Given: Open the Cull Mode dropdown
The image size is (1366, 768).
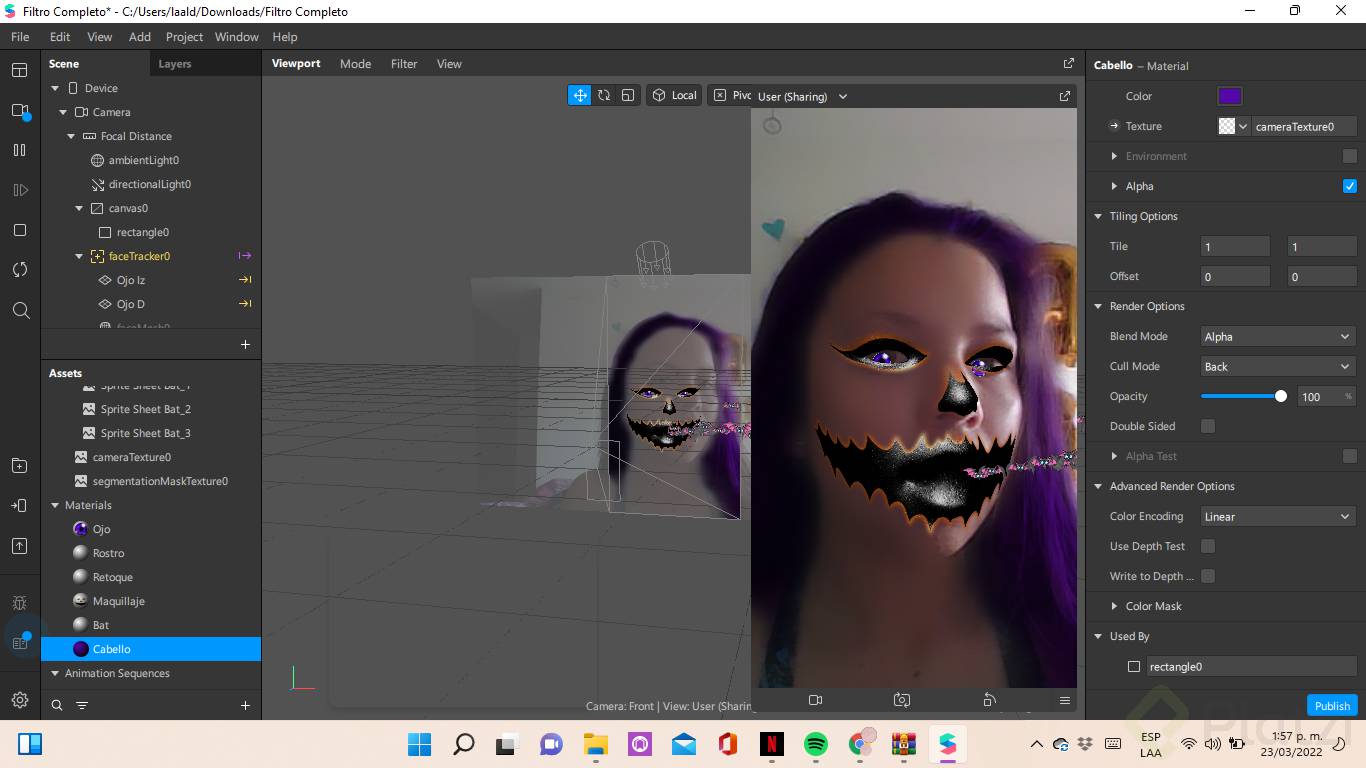Looking at the screenshot, I should pyautogui.click(x=1278, y=366).
